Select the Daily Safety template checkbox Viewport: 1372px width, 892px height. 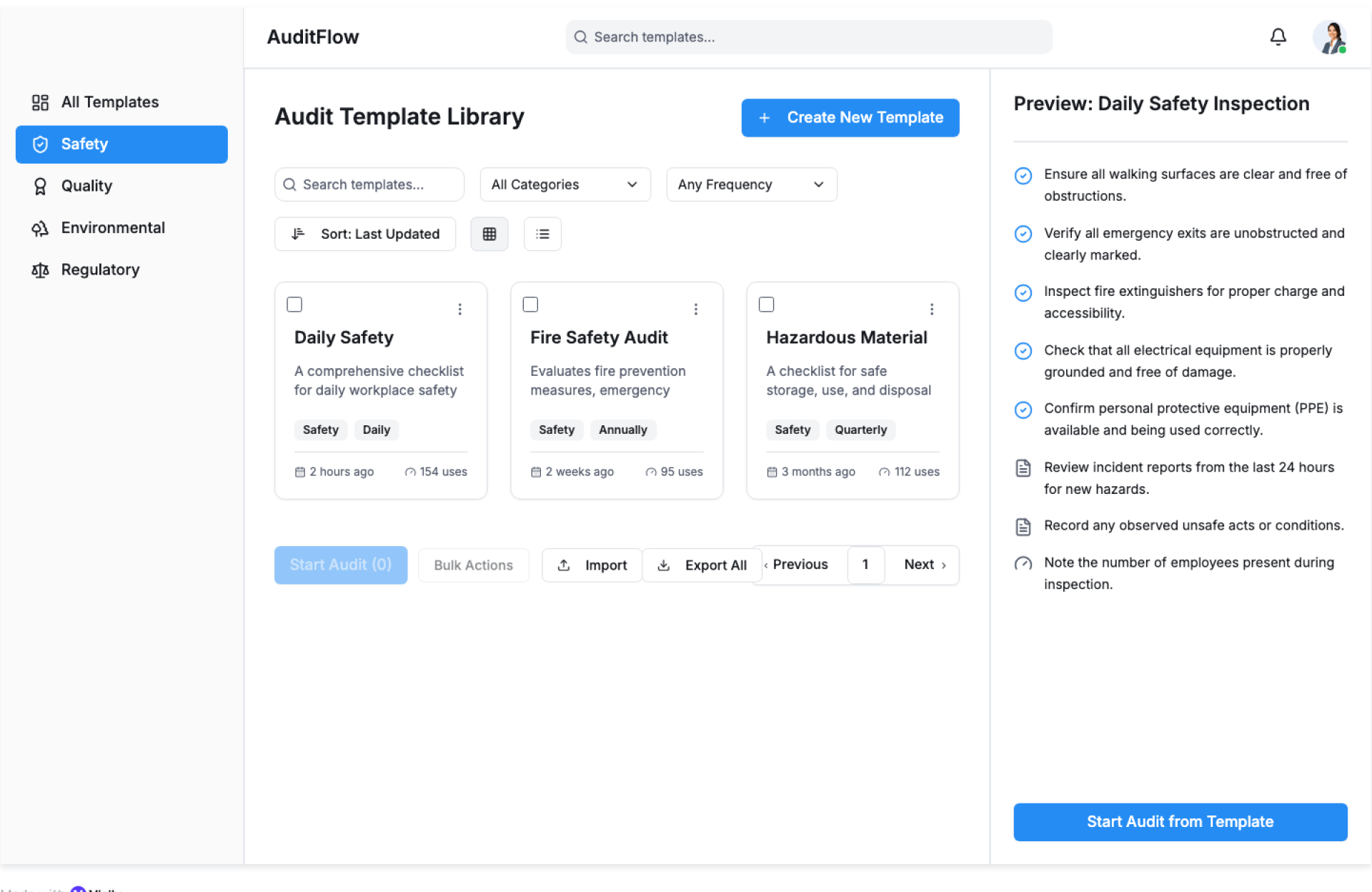pos(294,304)
